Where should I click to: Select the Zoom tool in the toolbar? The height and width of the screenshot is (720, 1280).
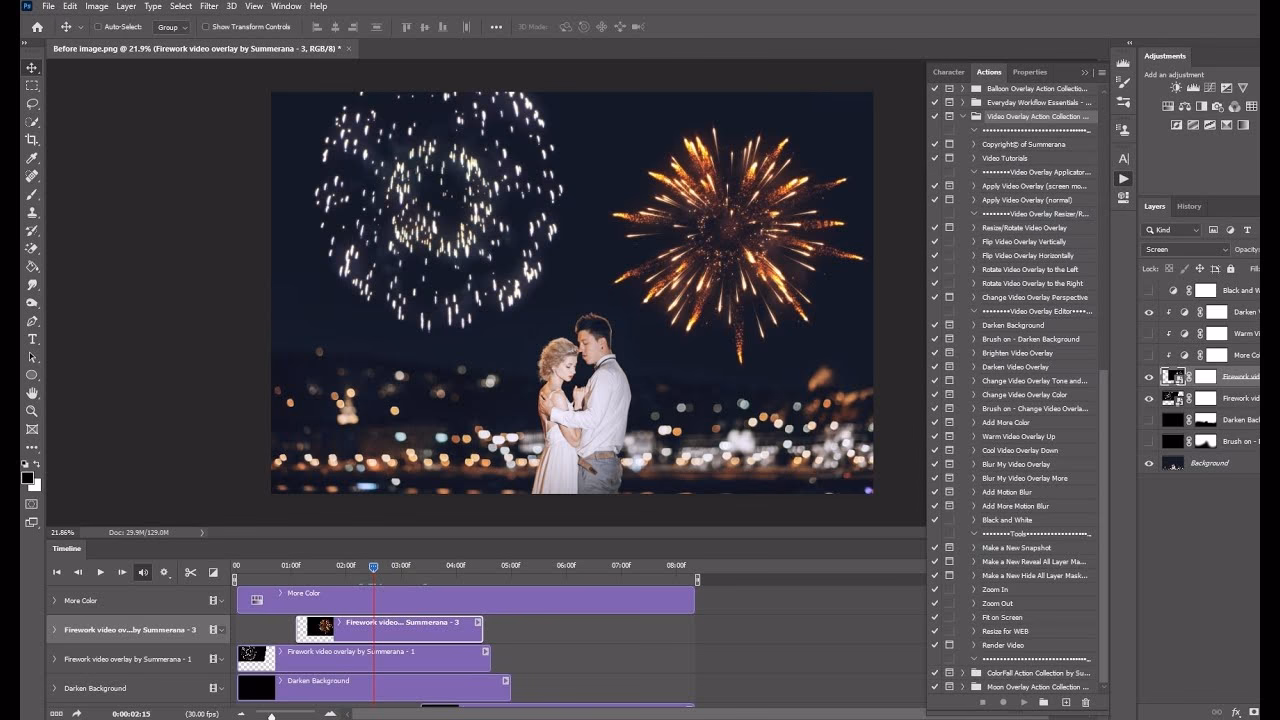pos(32,411)
